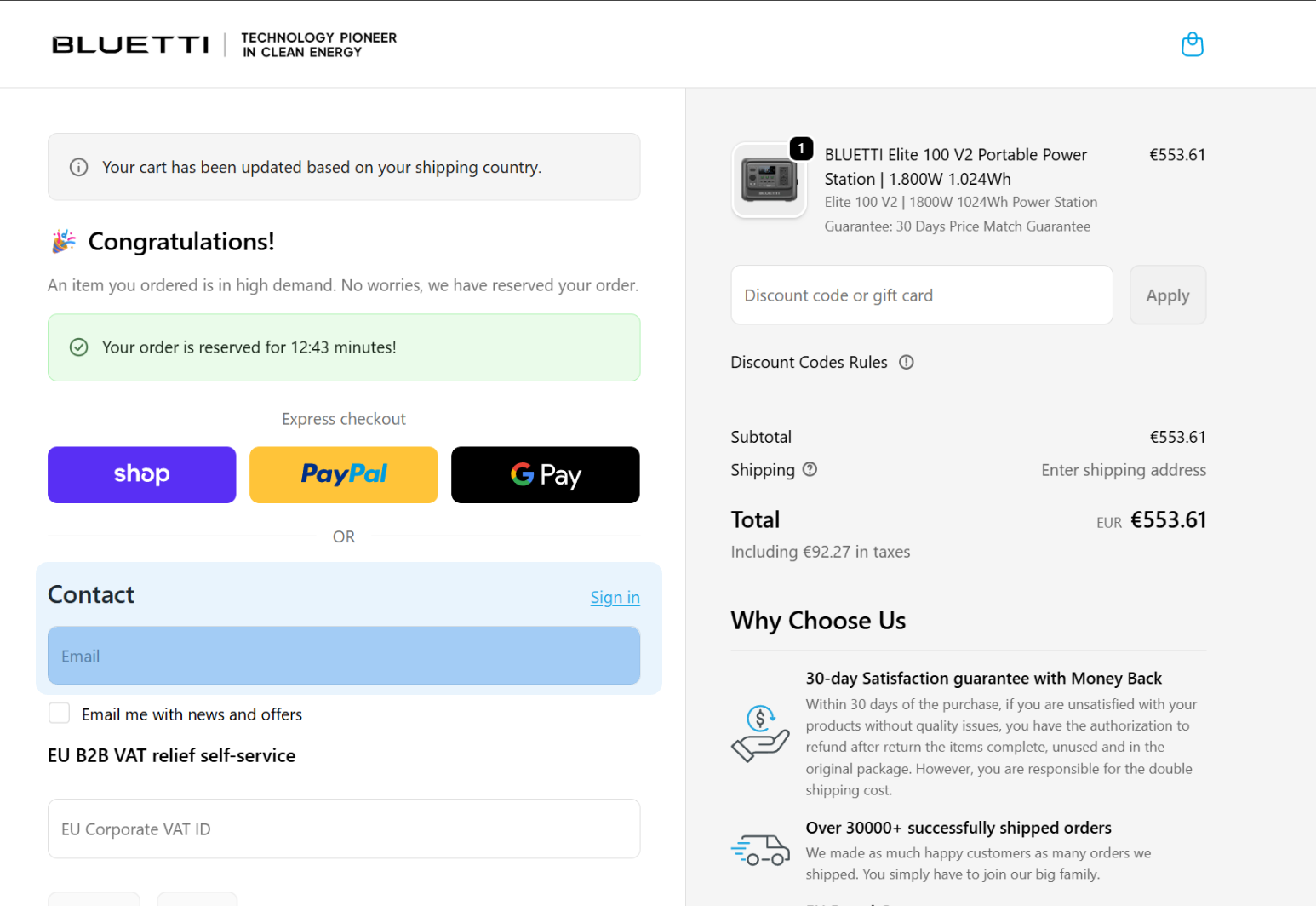
Task: Click the Discount Codes Rules text
Action: [x=809, y=363]
